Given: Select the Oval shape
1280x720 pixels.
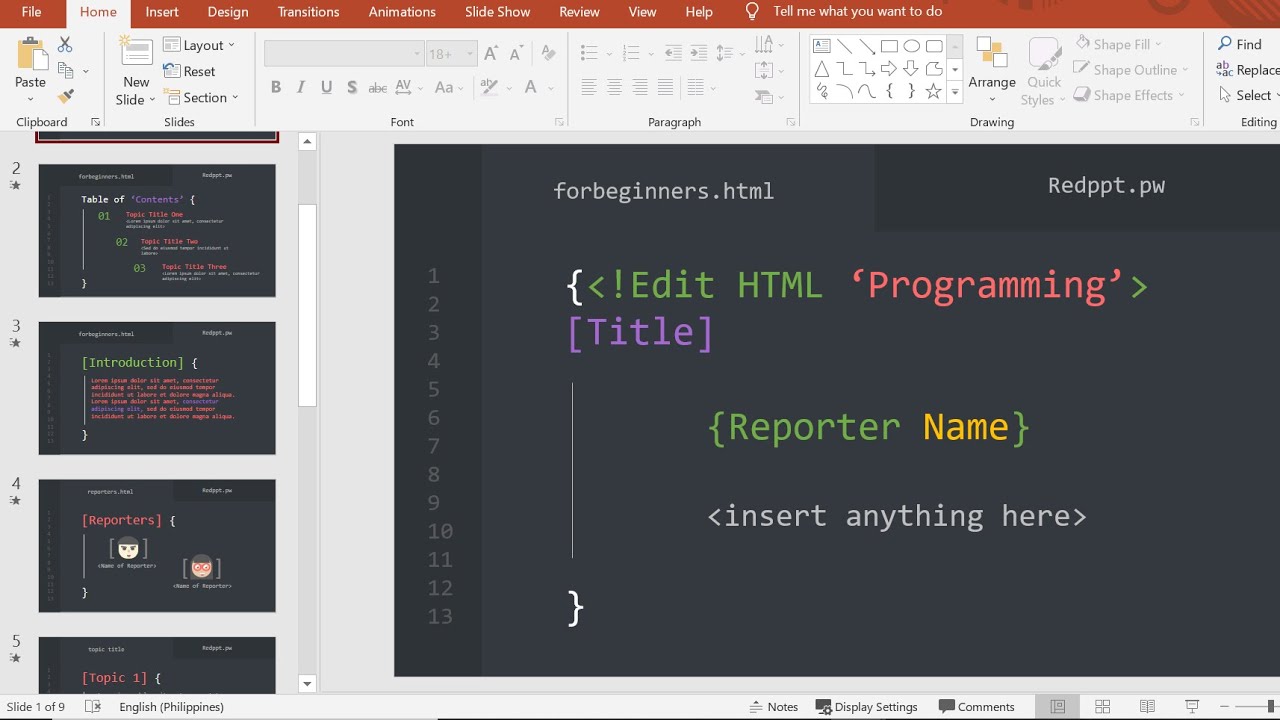Looking at the screenshot, I should pyautogui.click(x=911, y=46).
